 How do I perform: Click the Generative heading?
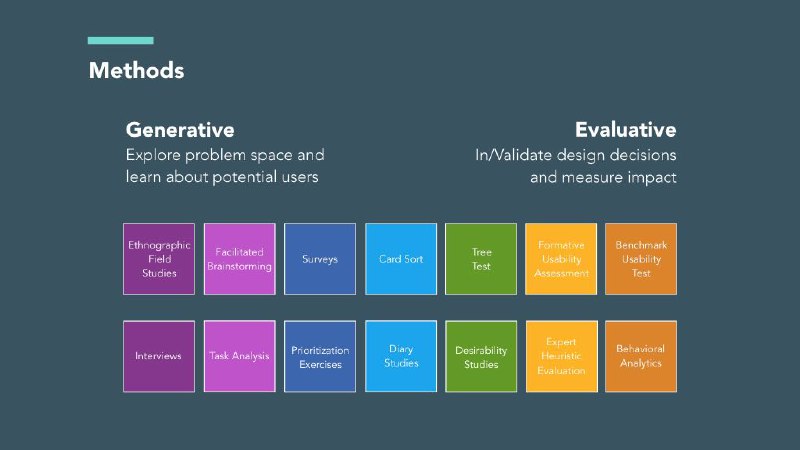tap(180, 130)
